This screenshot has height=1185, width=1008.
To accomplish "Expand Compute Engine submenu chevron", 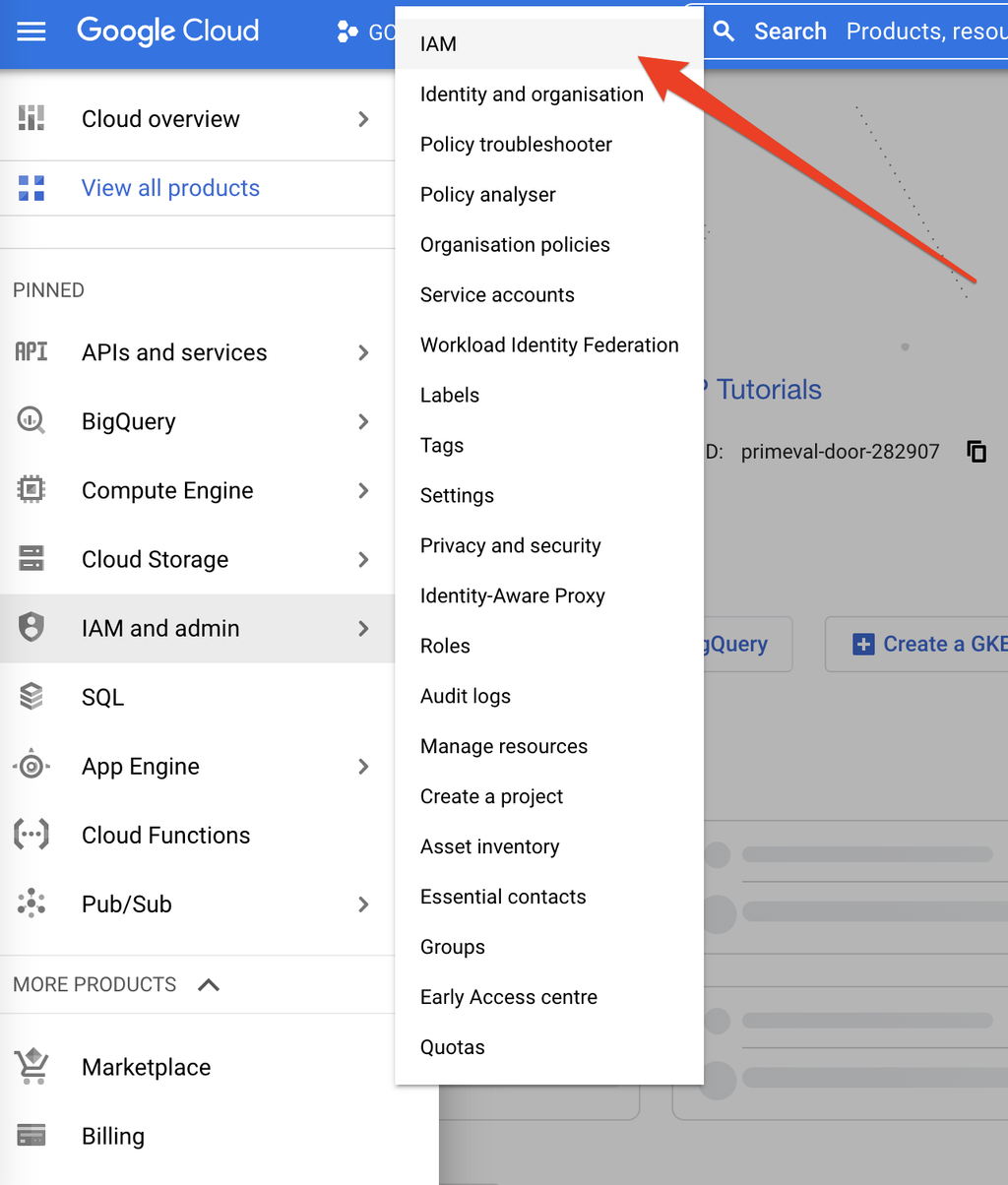I will [x=363, y=490].
